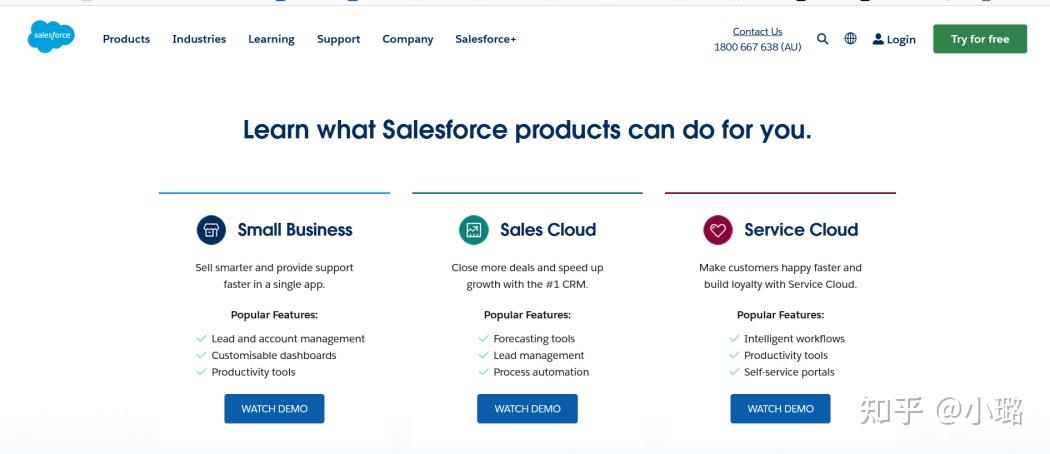Click the green Try for free button
Screen dimensions: 1050x454
coord(980,39)
